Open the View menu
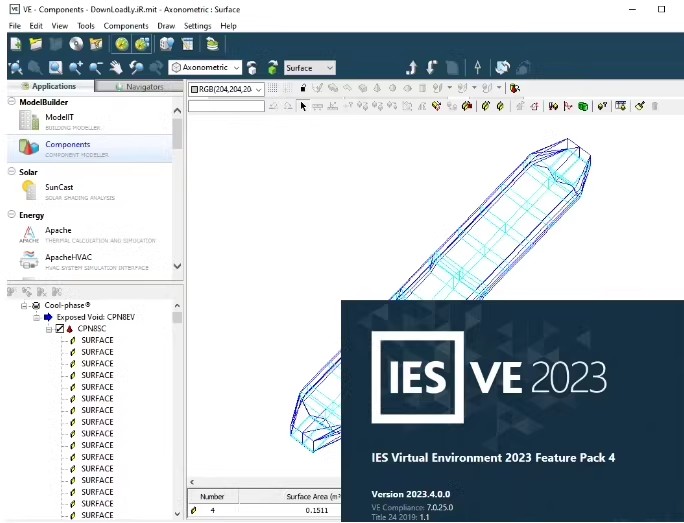The width and height of the screenshot is (684, 523). 59,26
